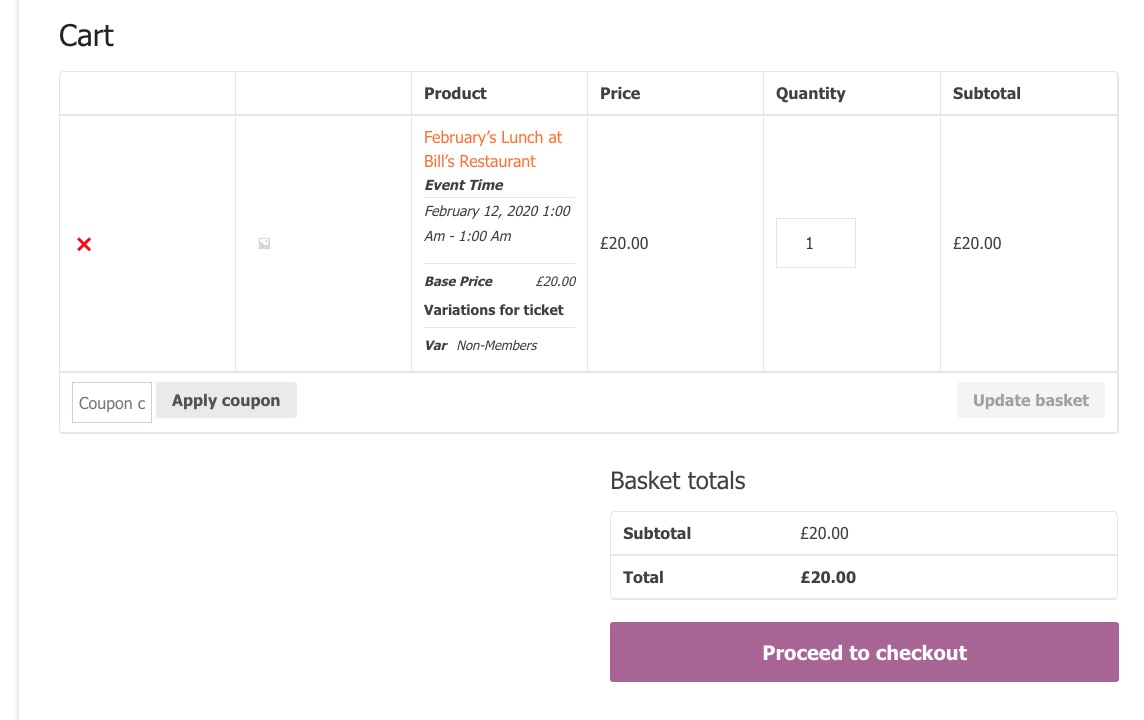The height and width of the screenshot is (720, 1144).
Task: Click the Cart page heading
Action: [86, 36]
